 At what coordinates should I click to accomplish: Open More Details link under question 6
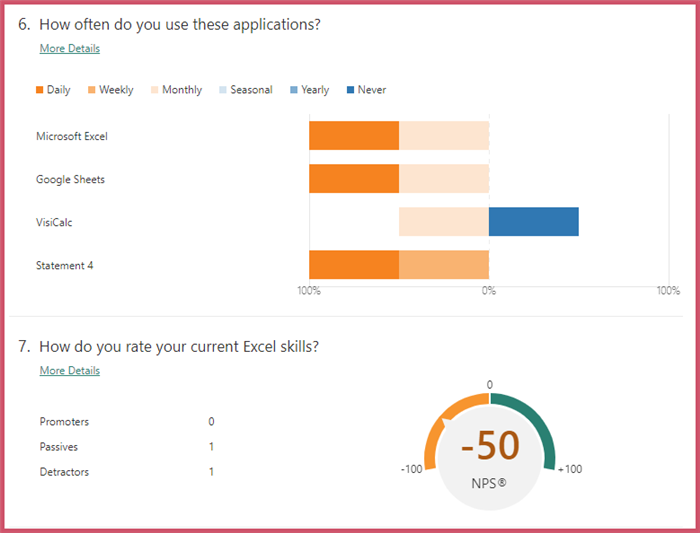69,48
